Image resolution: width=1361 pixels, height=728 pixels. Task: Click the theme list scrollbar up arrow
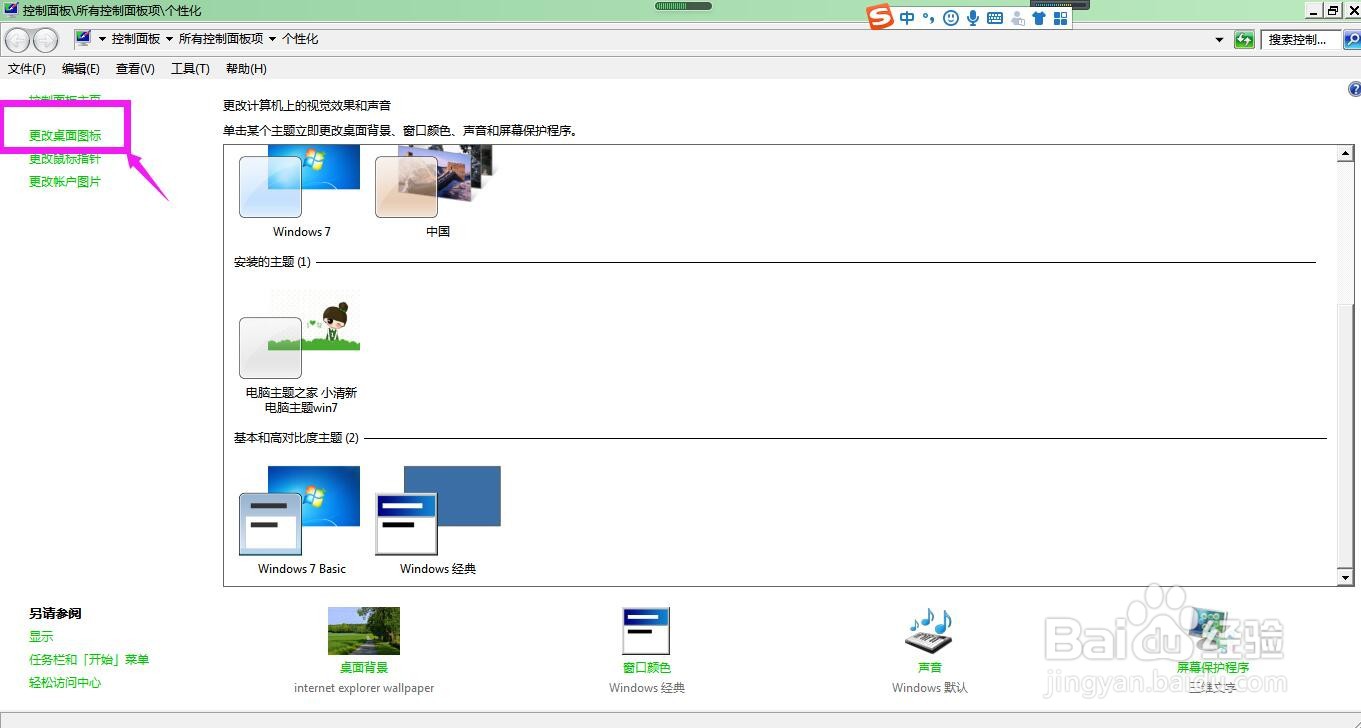pos(1346,154)
